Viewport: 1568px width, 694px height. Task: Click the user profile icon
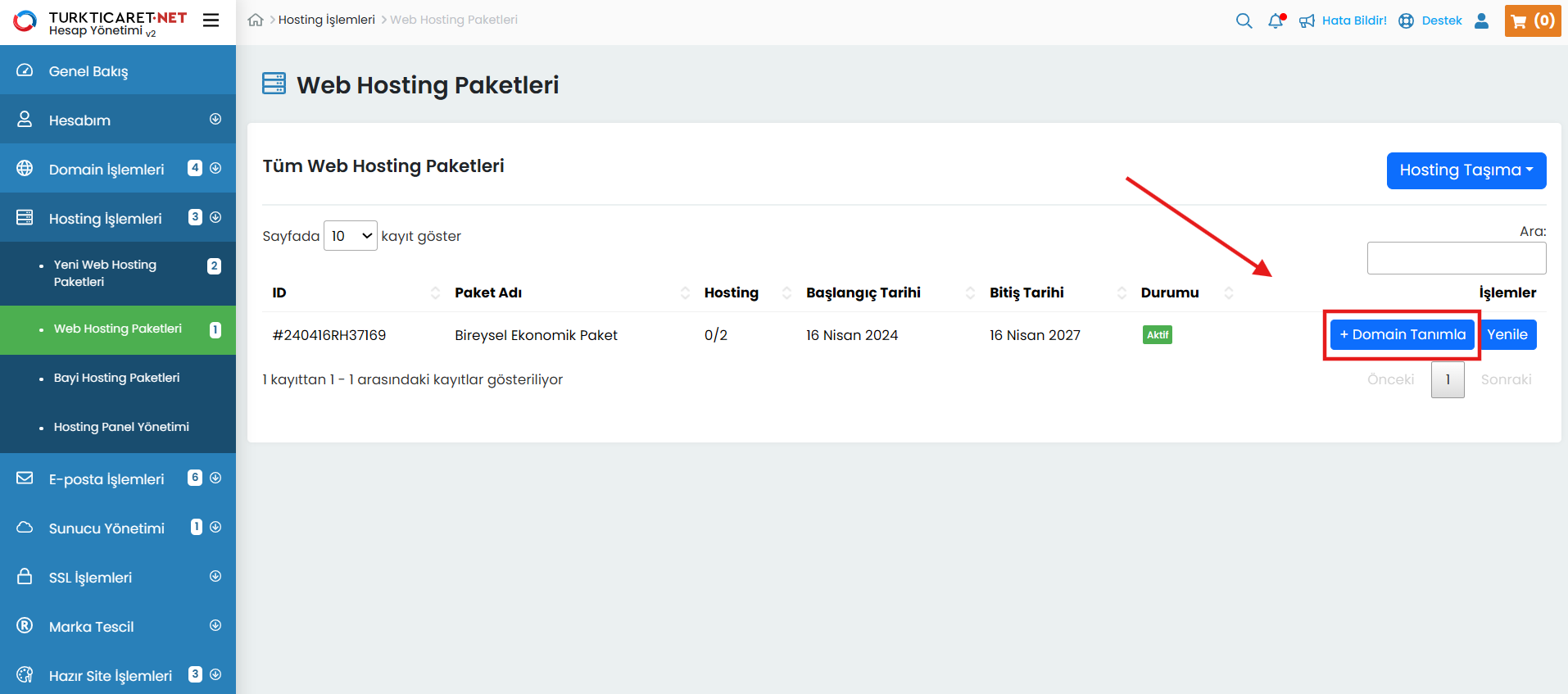point(1481,21)
